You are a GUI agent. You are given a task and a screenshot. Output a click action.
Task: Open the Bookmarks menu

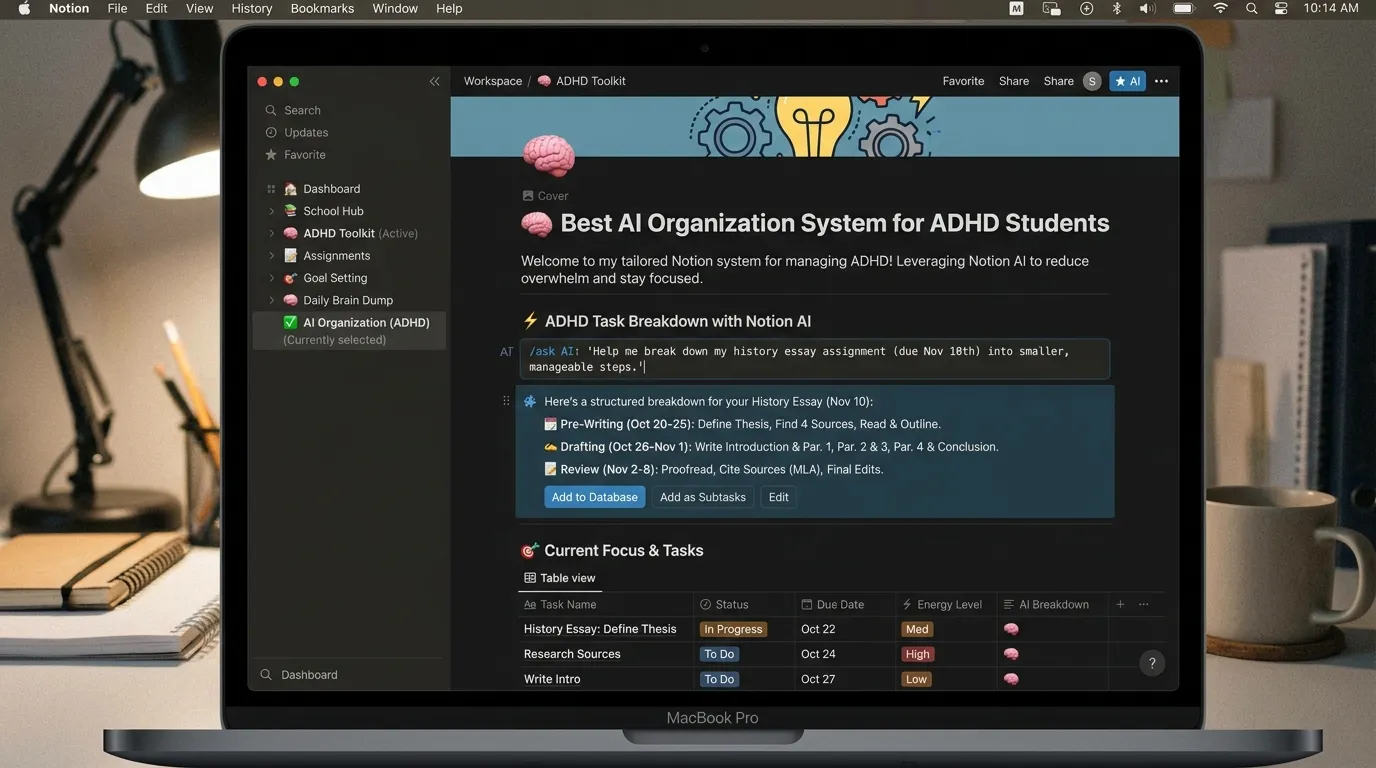[x=322, y=8]
